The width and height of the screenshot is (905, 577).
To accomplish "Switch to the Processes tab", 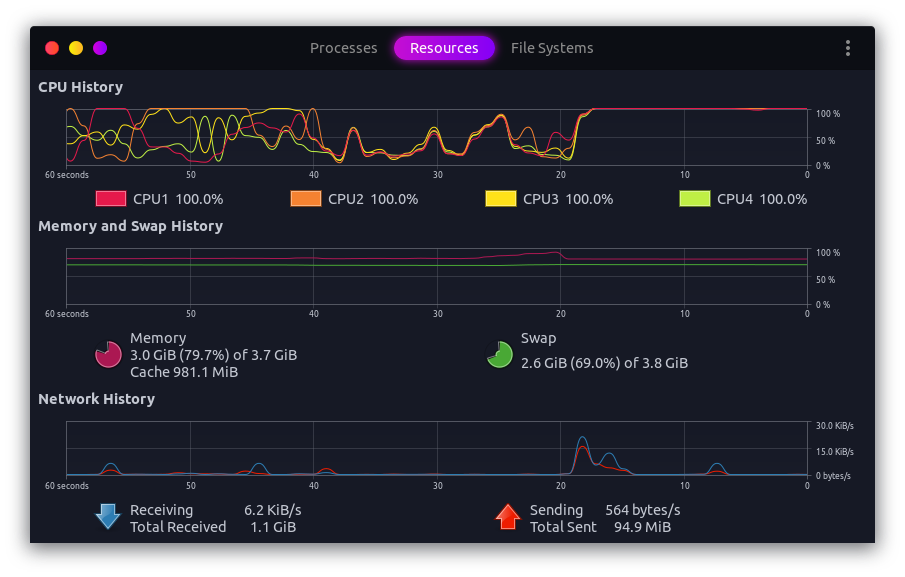I will pyautogui.click(x=343, y=48).
